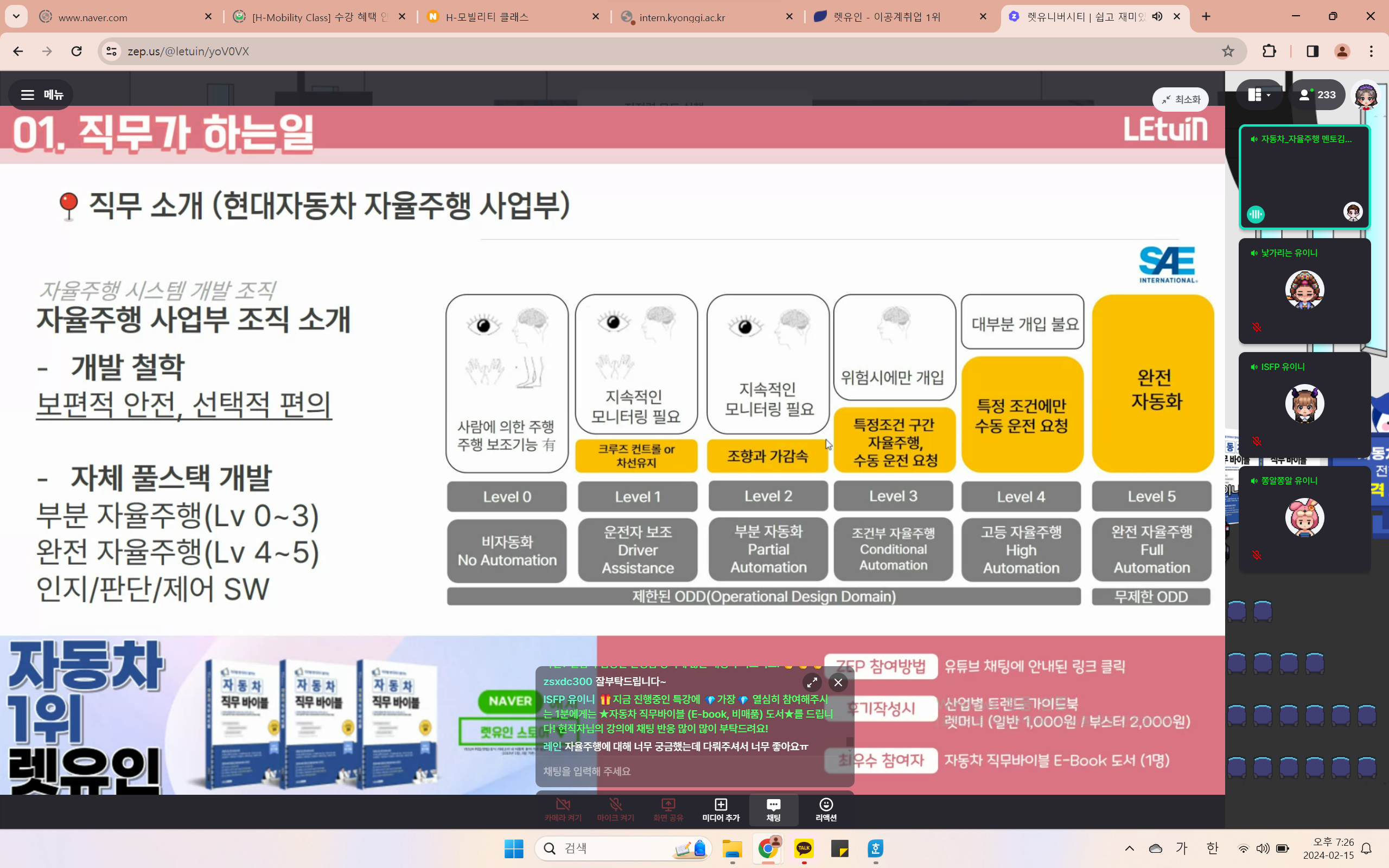This screenshot has height=868, width=1389.
Task: Open the Windows Start menu
Action: click(514, 848)
